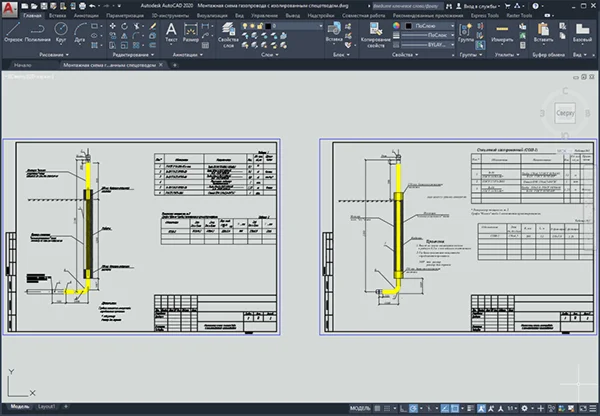Click the Сверху face of the ViewCube
The height and width of the screenshot is (416, 600).
[x=565, y=113]
